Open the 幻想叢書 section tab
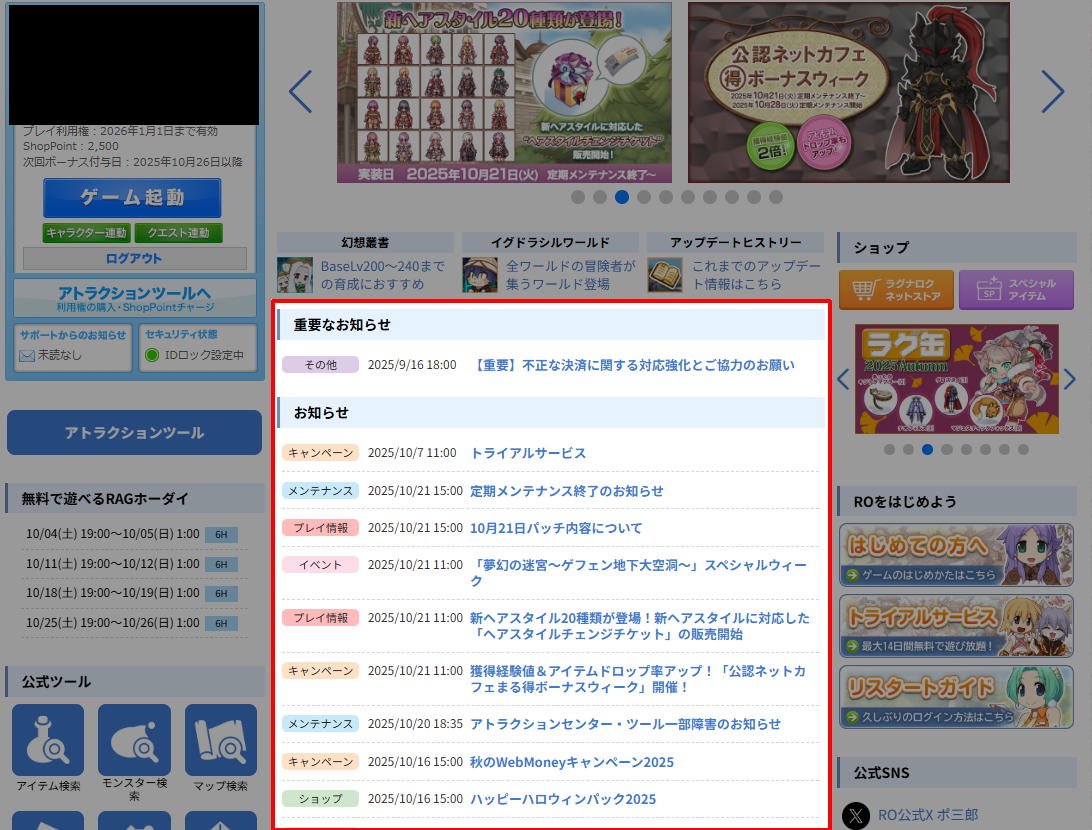The width and height of the screenshot is (1092, 830). pos(365,242)
